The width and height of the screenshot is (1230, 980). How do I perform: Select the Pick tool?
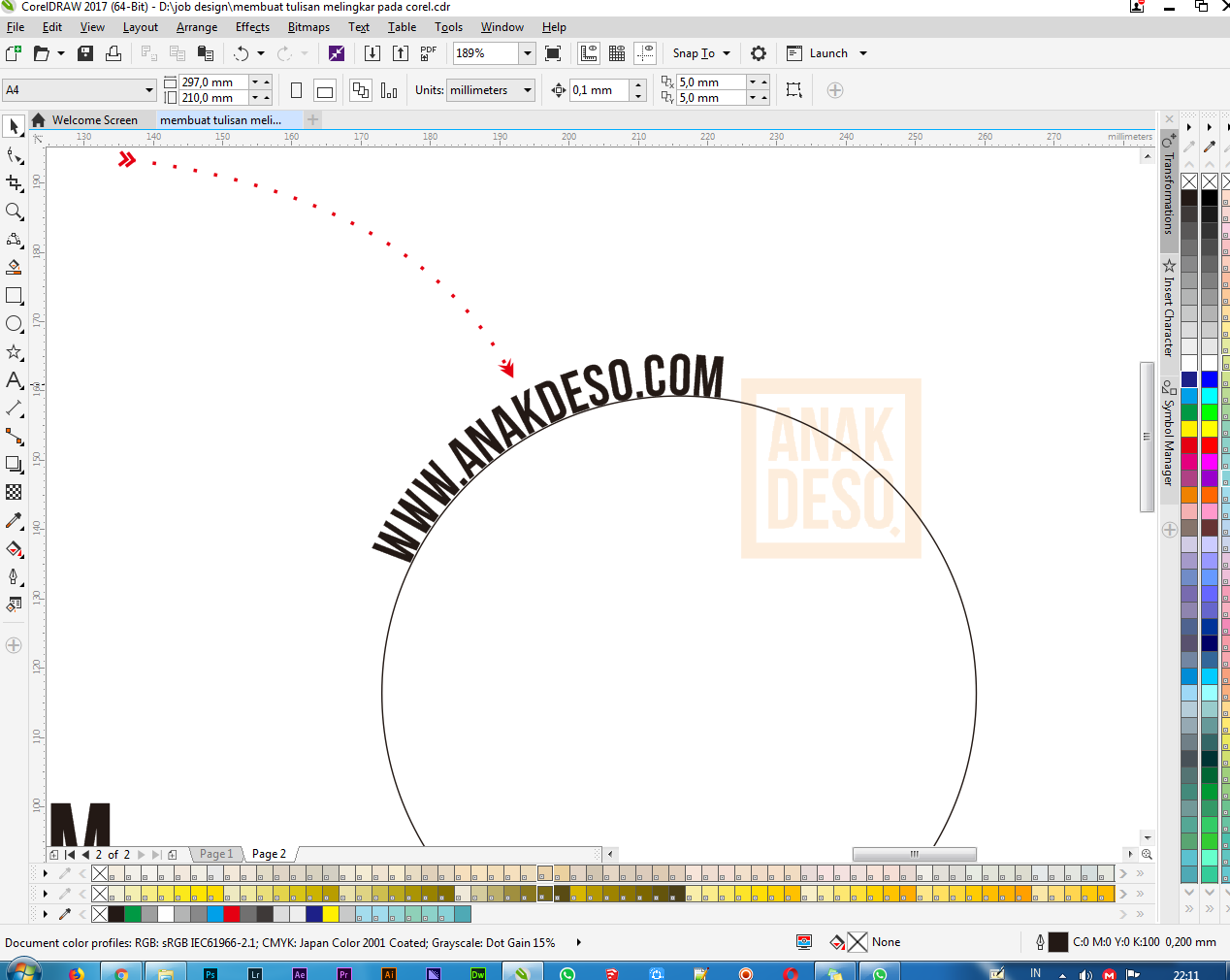14,126
